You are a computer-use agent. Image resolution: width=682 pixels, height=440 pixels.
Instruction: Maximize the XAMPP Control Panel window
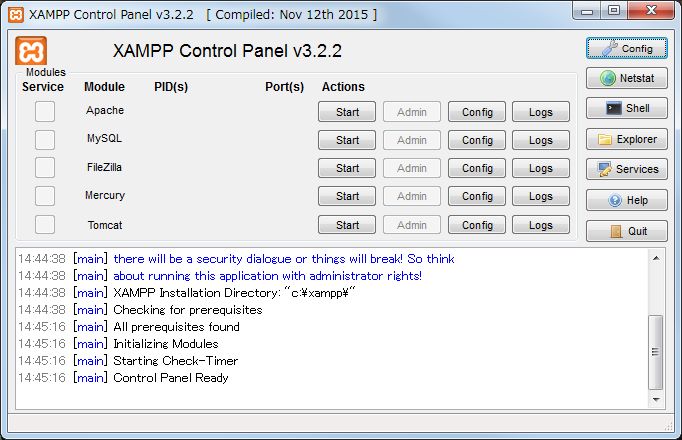coord(614,11)
